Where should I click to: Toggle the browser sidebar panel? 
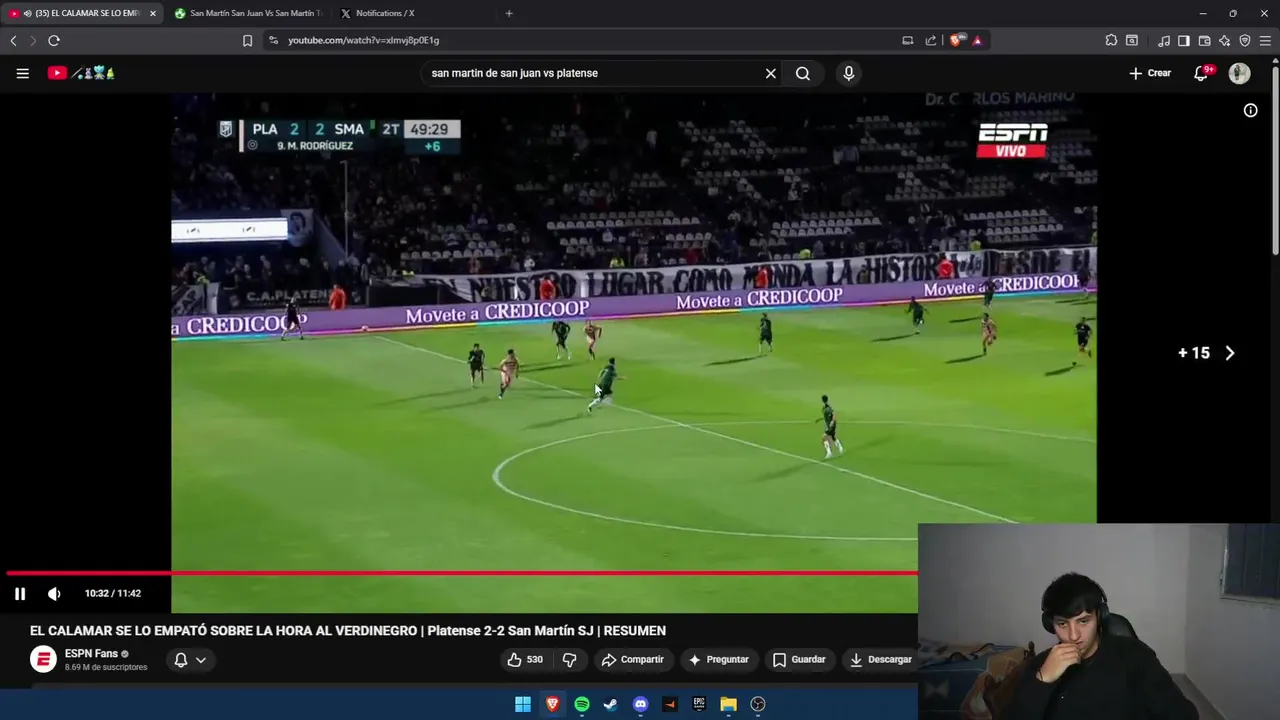[1184, 40]
